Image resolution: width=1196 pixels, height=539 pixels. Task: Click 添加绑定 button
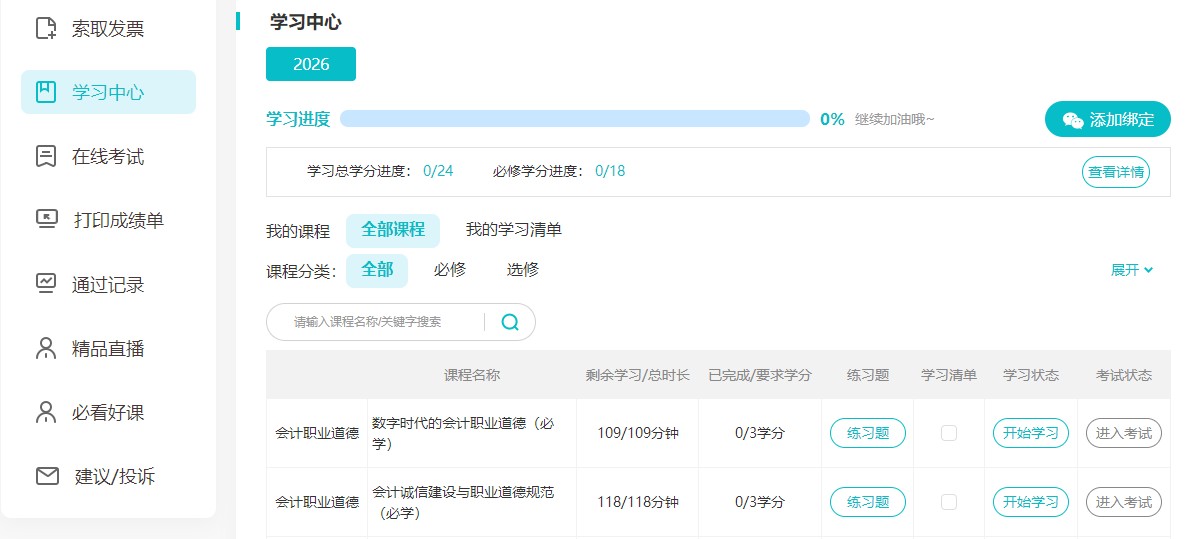[x=1108, y=120]
